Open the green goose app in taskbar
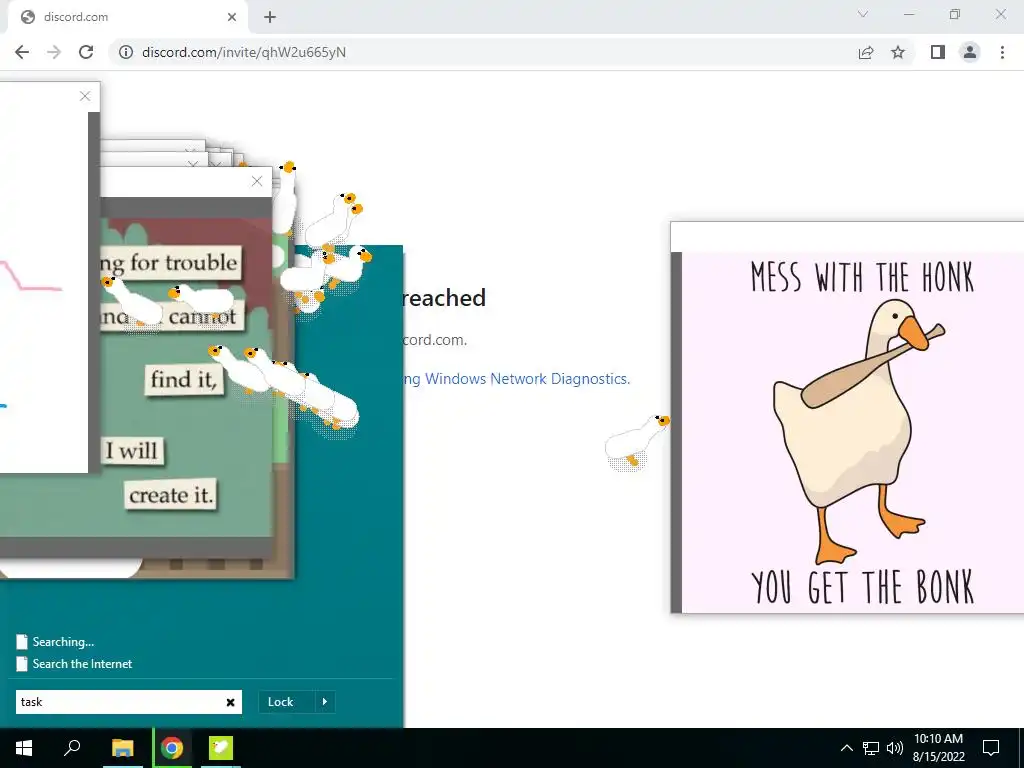The image size is (1024, 768). pyautogui.click(x=221, y=748)
